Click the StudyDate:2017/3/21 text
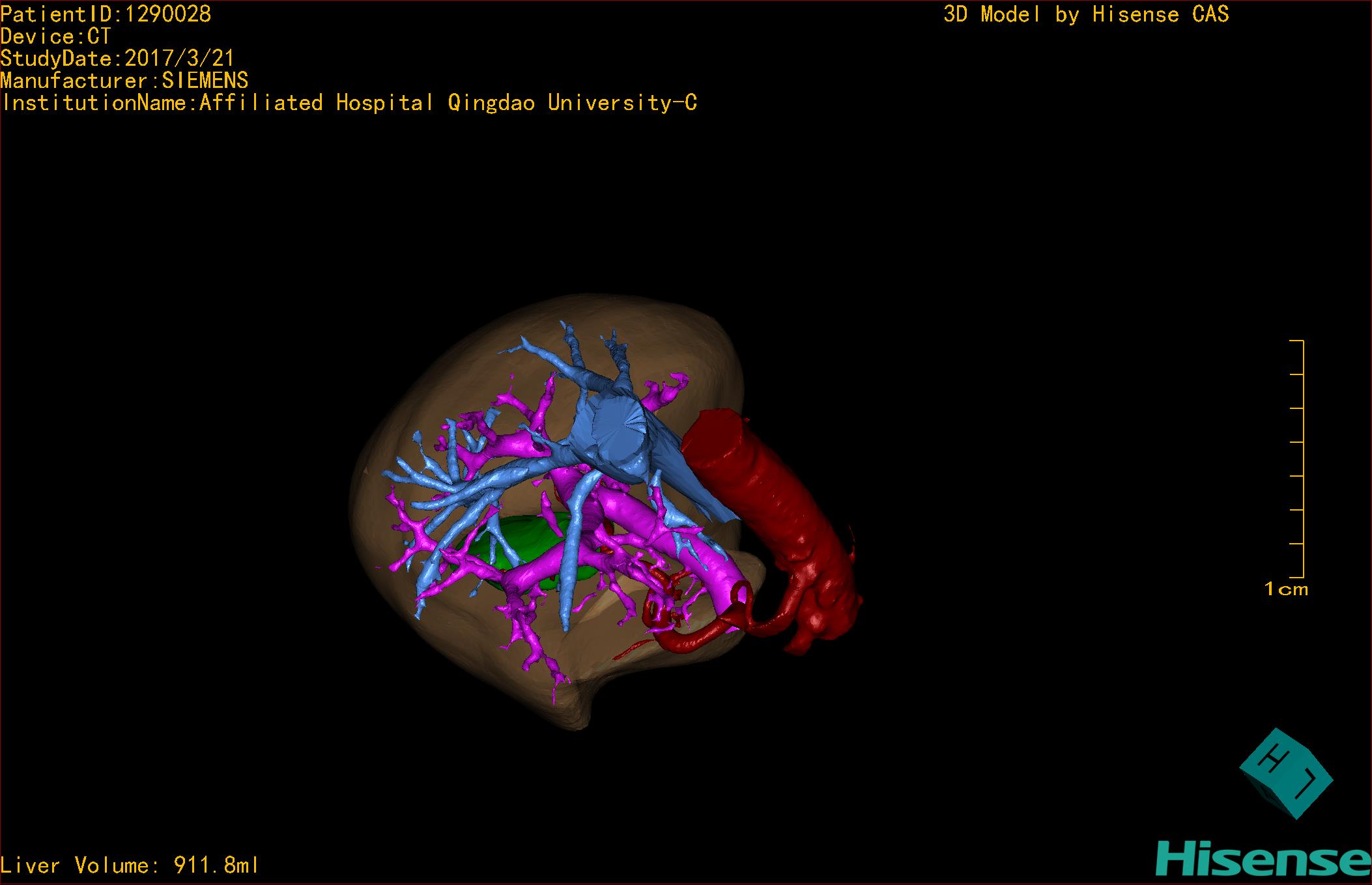 click(117, 59)
